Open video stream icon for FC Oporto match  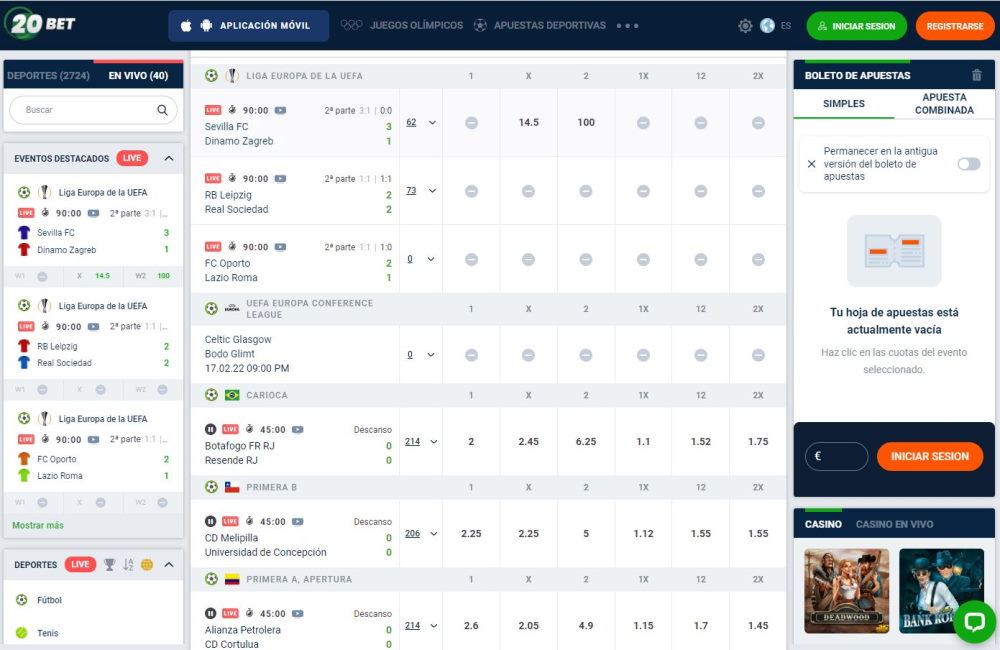tap(280, 247)
